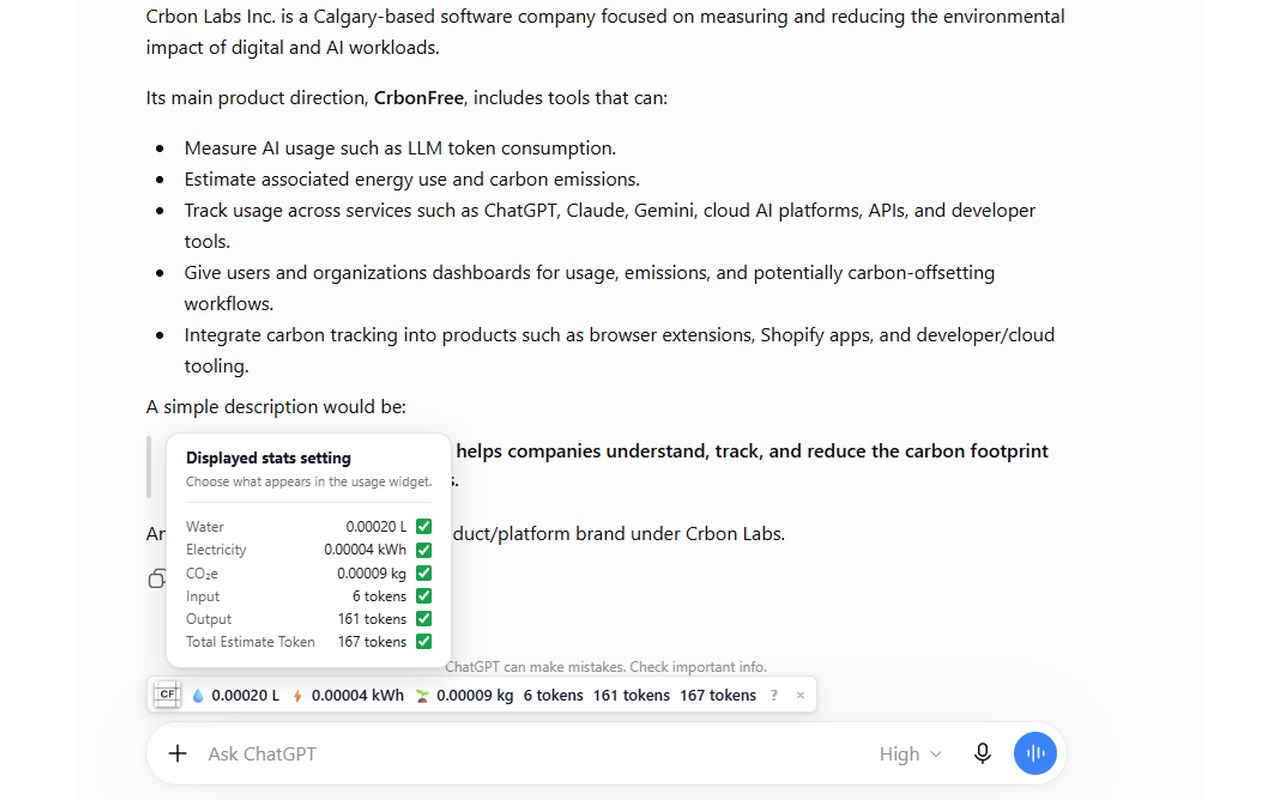
Task: Click the Ask ChatGPT input field
Action: (530, 754)
